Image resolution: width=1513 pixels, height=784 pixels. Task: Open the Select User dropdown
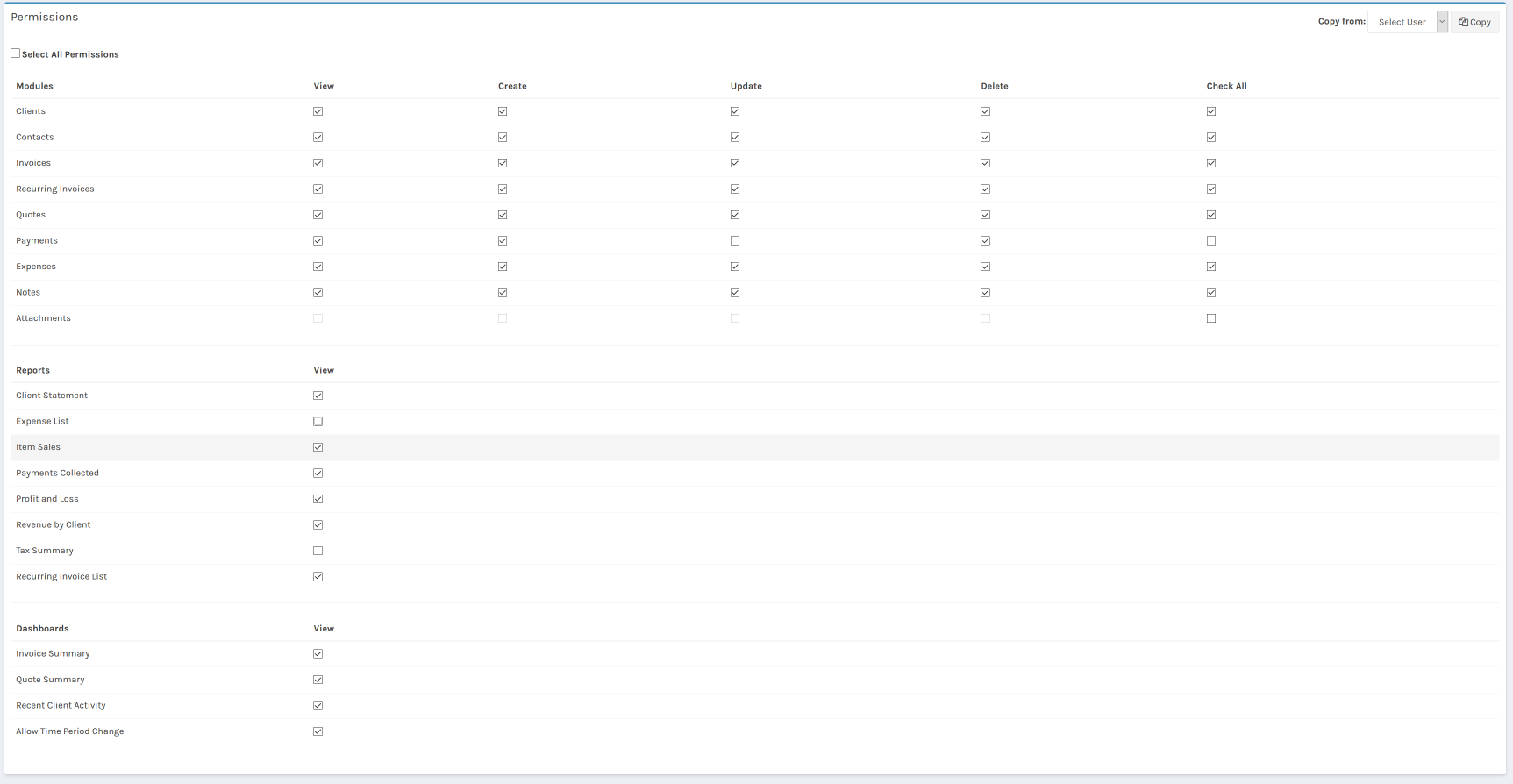1402,22
